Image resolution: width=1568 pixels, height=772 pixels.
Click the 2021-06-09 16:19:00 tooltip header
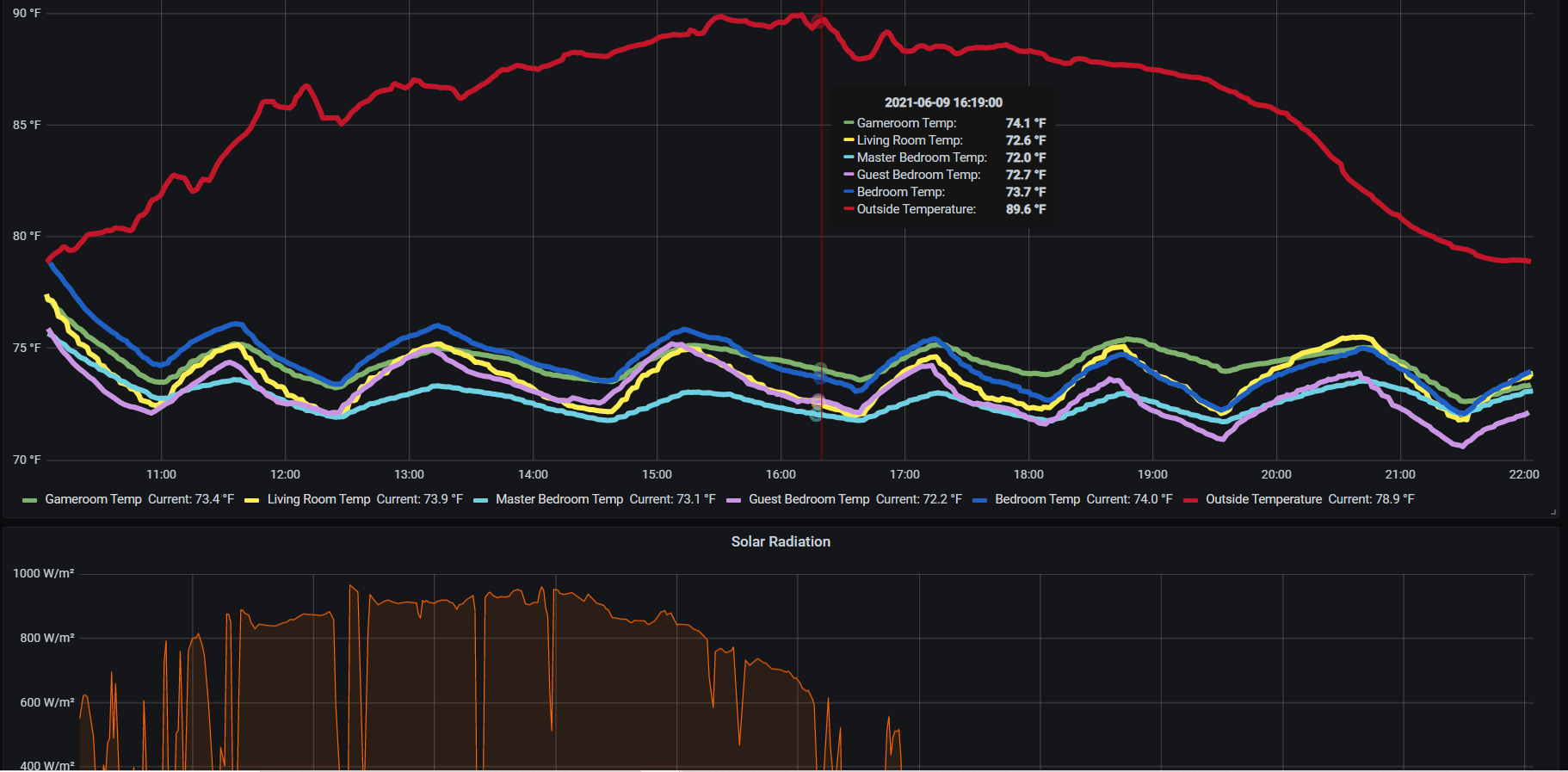[943, 102]
